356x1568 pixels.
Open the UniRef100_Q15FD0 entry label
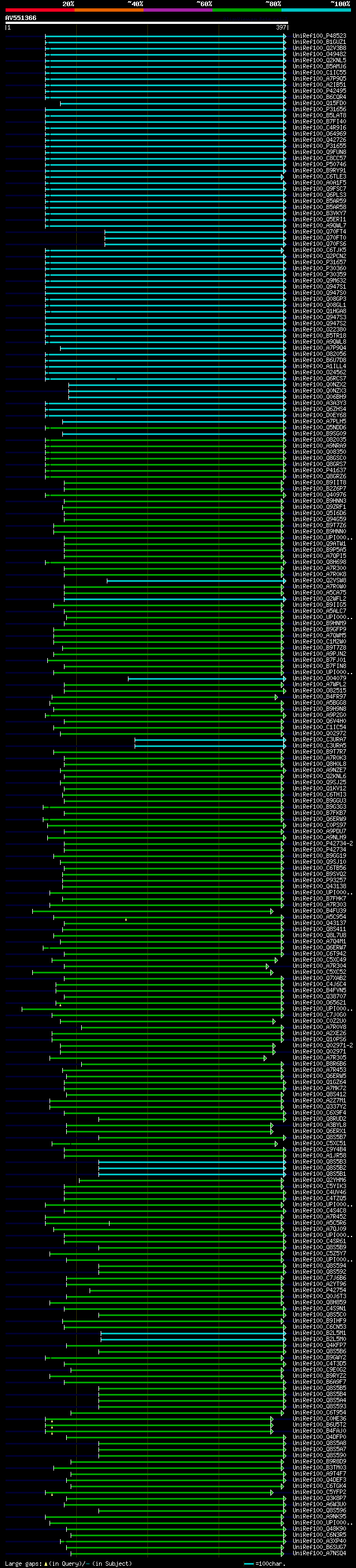tap(319, 103)
